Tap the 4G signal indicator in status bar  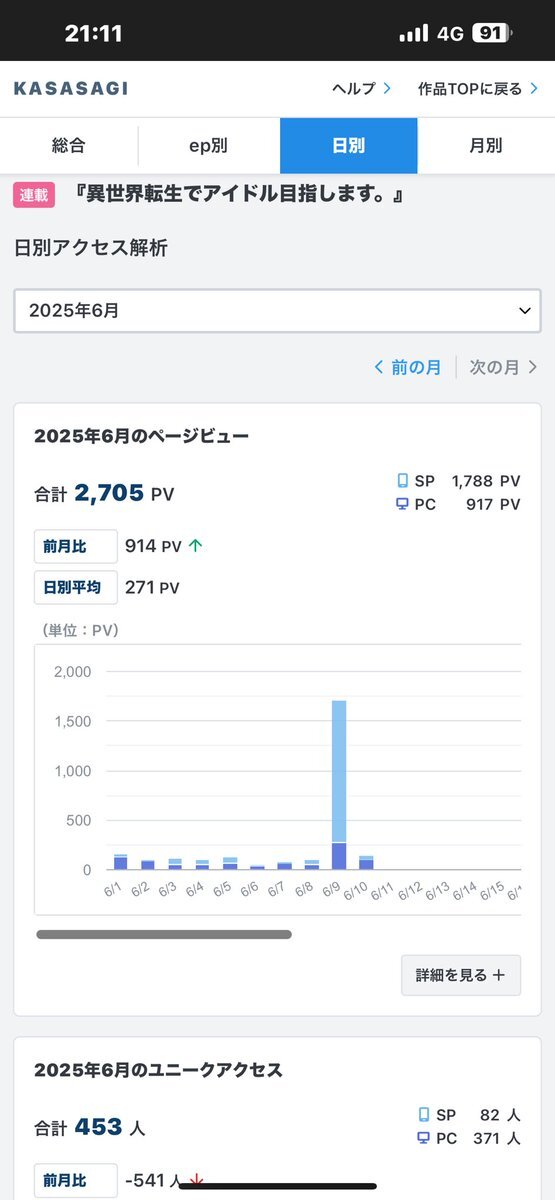(x=450, y=34)
